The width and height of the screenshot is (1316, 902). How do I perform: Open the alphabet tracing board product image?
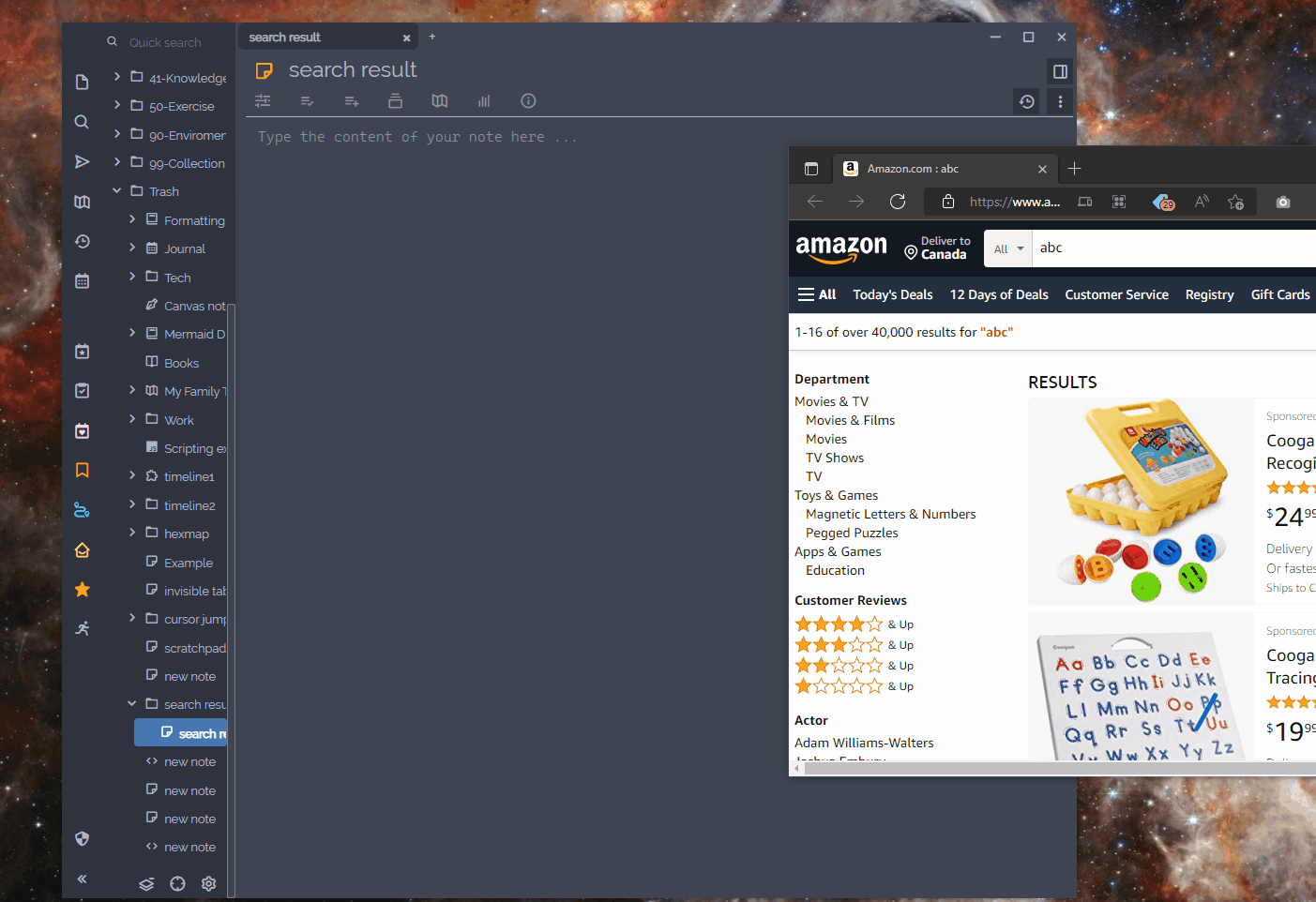[x=1142, y=687]
